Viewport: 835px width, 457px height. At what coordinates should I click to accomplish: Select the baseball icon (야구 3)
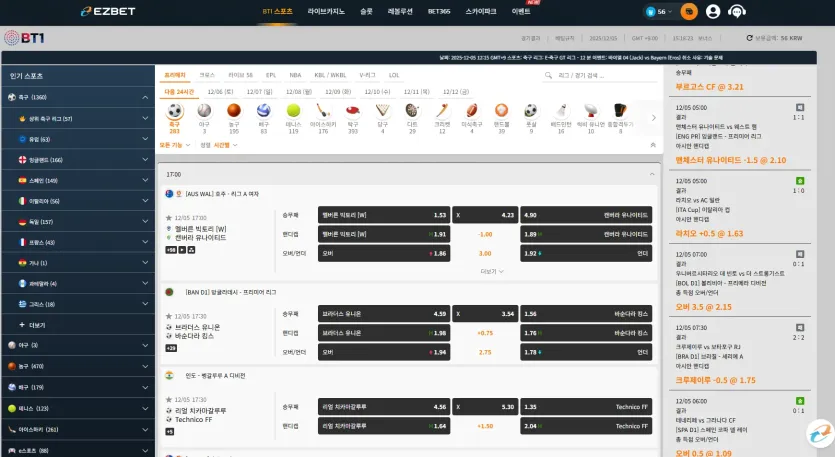click(x=204, y=111)
